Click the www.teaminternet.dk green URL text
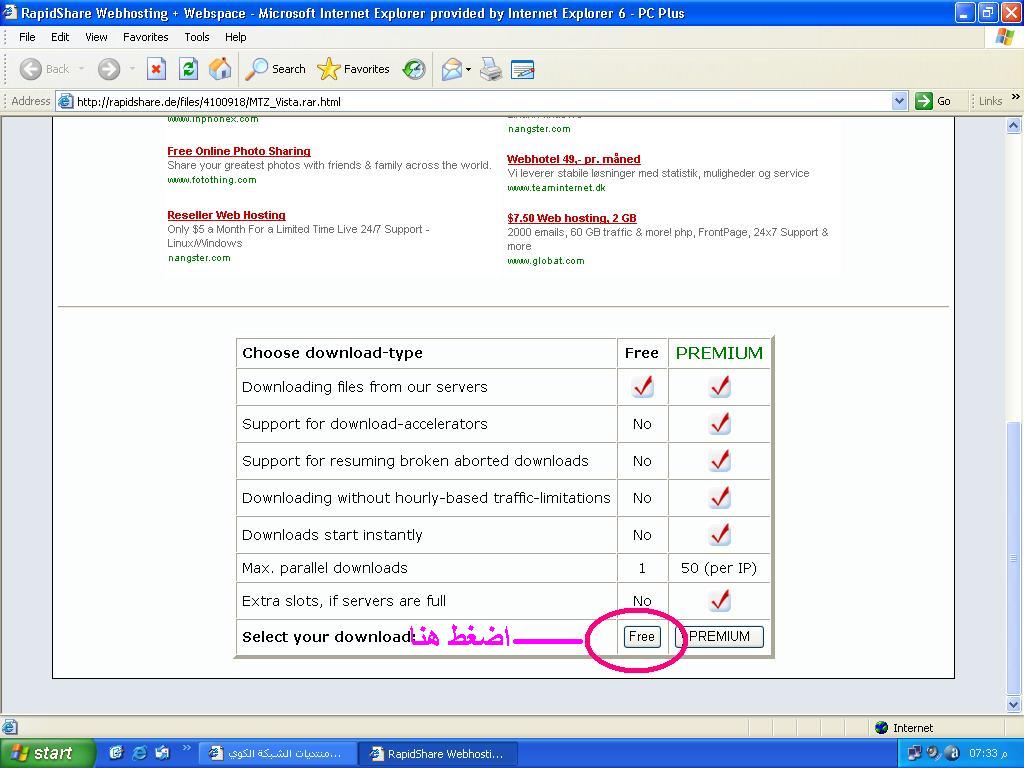1024x768 pixels. coord(556,188)
